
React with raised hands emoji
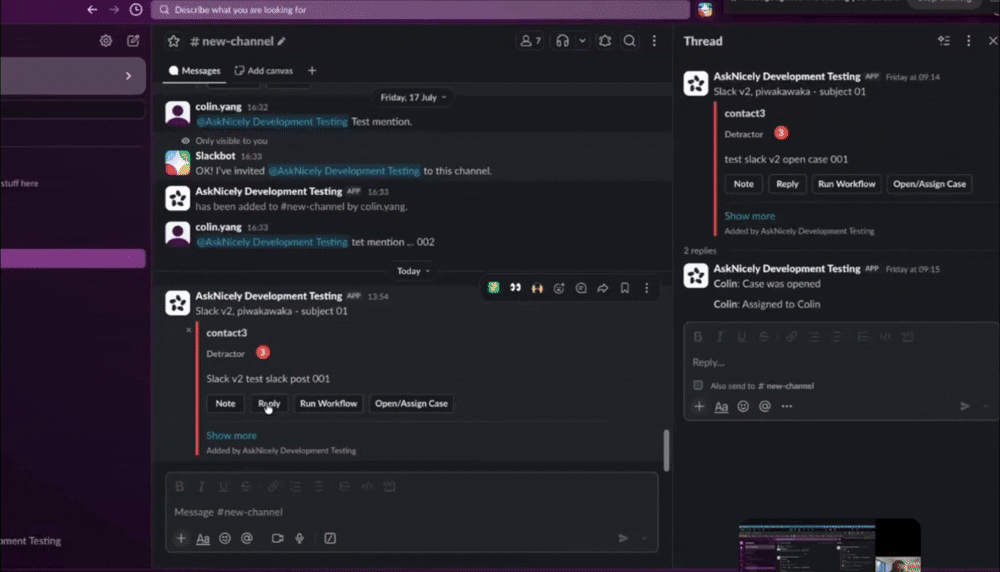point(537,288)
